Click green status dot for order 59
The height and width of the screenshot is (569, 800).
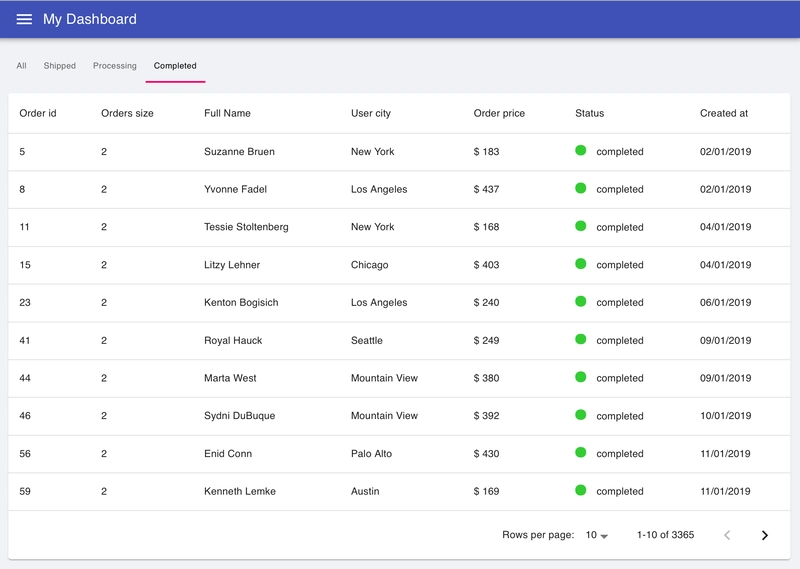[581, 490]
